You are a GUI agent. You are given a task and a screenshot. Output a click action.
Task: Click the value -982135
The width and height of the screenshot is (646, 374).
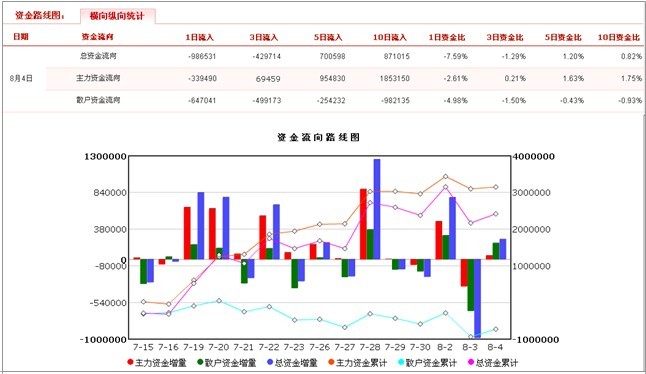click(x=396, y=101)
